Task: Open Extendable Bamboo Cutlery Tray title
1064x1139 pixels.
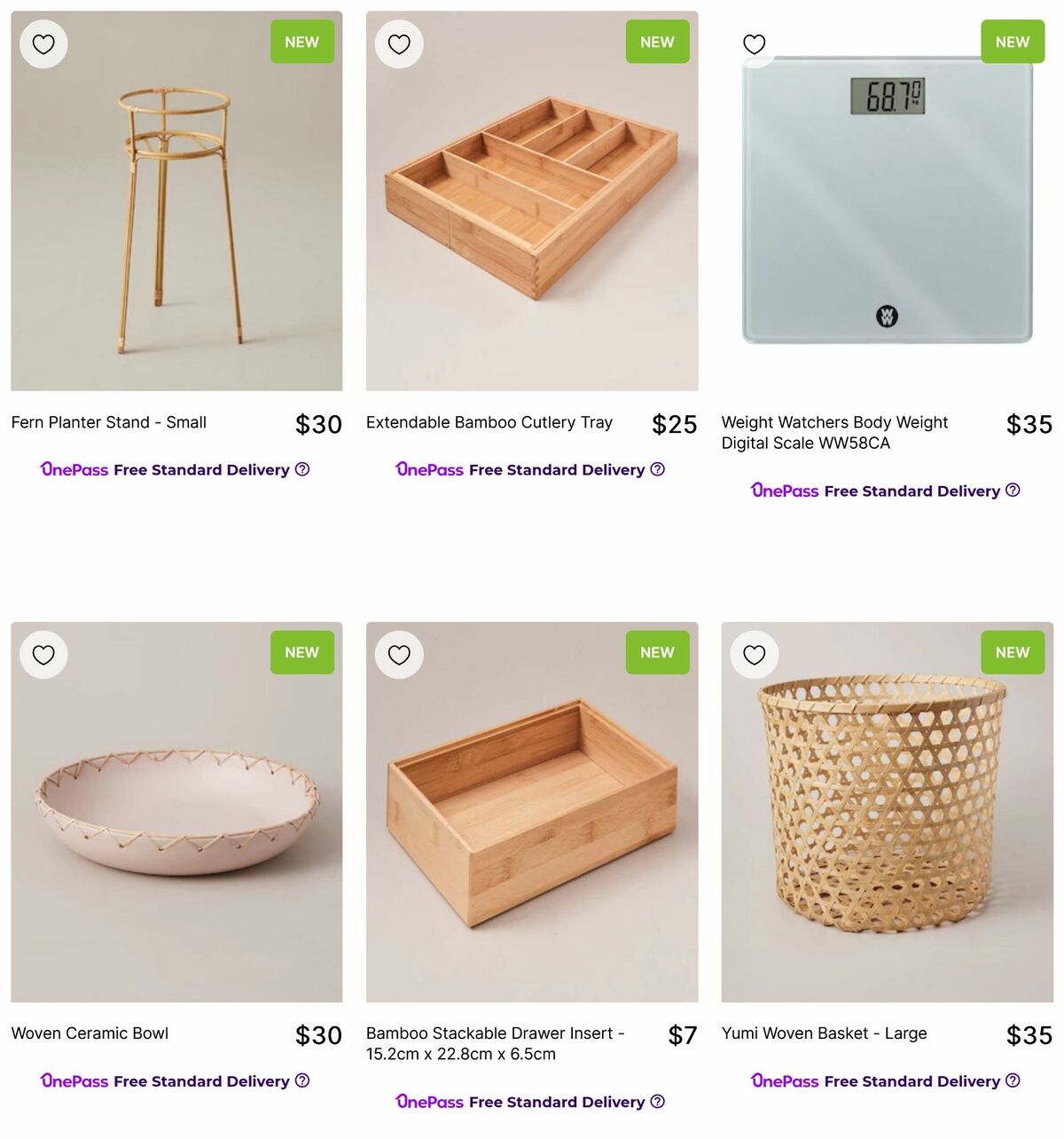Action: coord(489,423)
